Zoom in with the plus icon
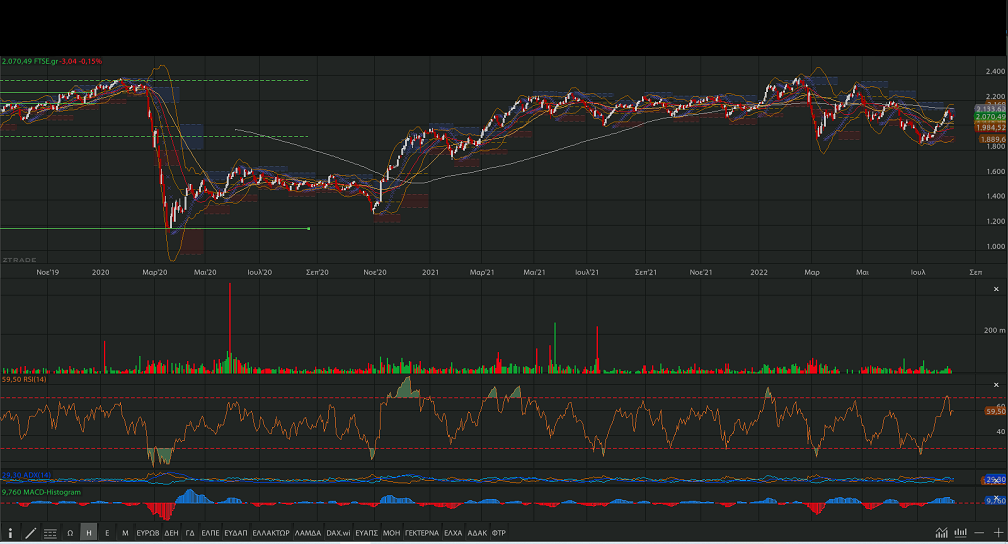 pos(998,533)
